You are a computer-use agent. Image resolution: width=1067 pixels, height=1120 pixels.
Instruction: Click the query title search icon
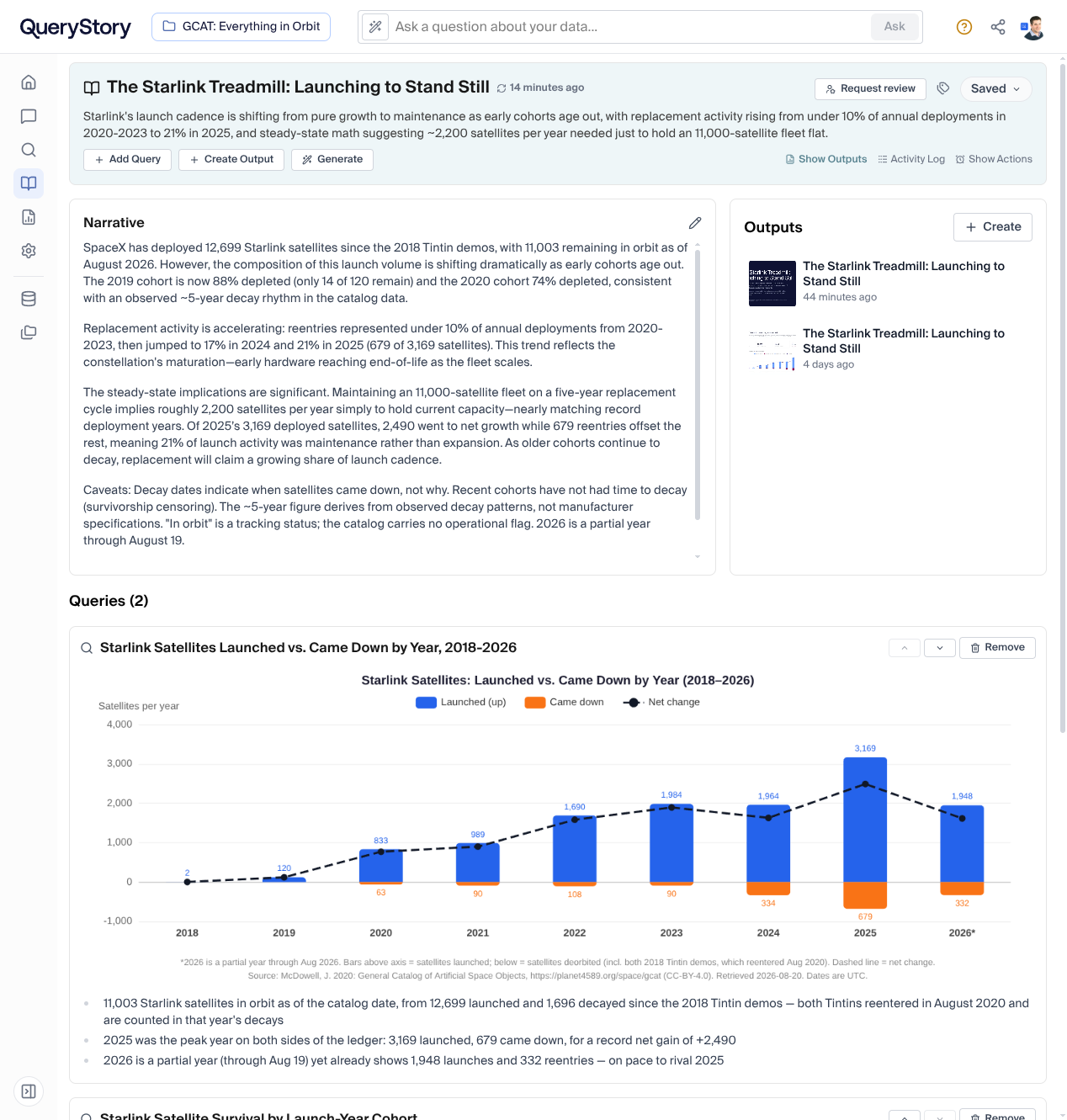pos(87,648)
